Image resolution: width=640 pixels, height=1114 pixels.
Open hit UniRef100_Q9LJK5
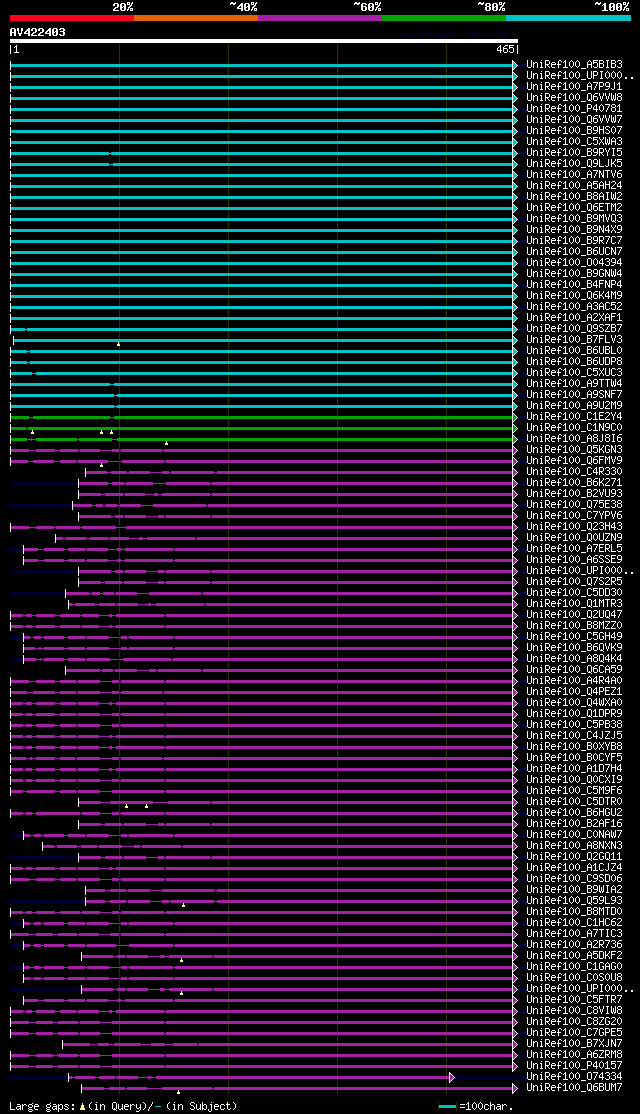point(575,163)
